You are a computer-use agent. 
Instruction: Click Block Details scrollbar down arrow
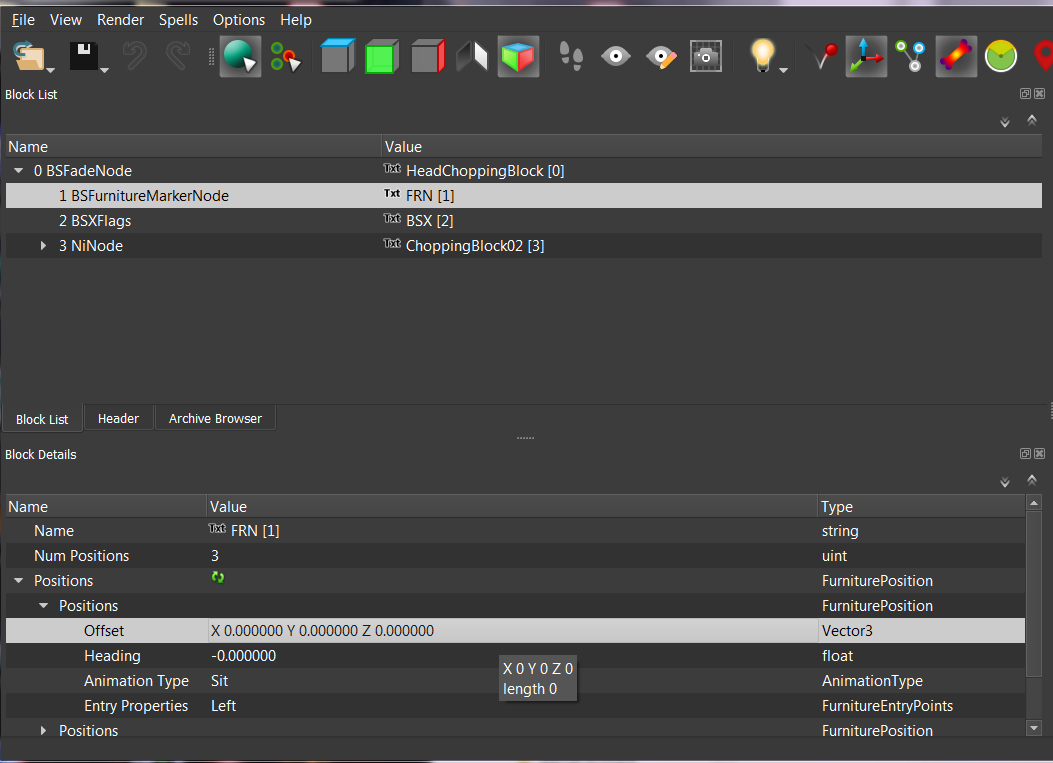tap(1034, 728)
